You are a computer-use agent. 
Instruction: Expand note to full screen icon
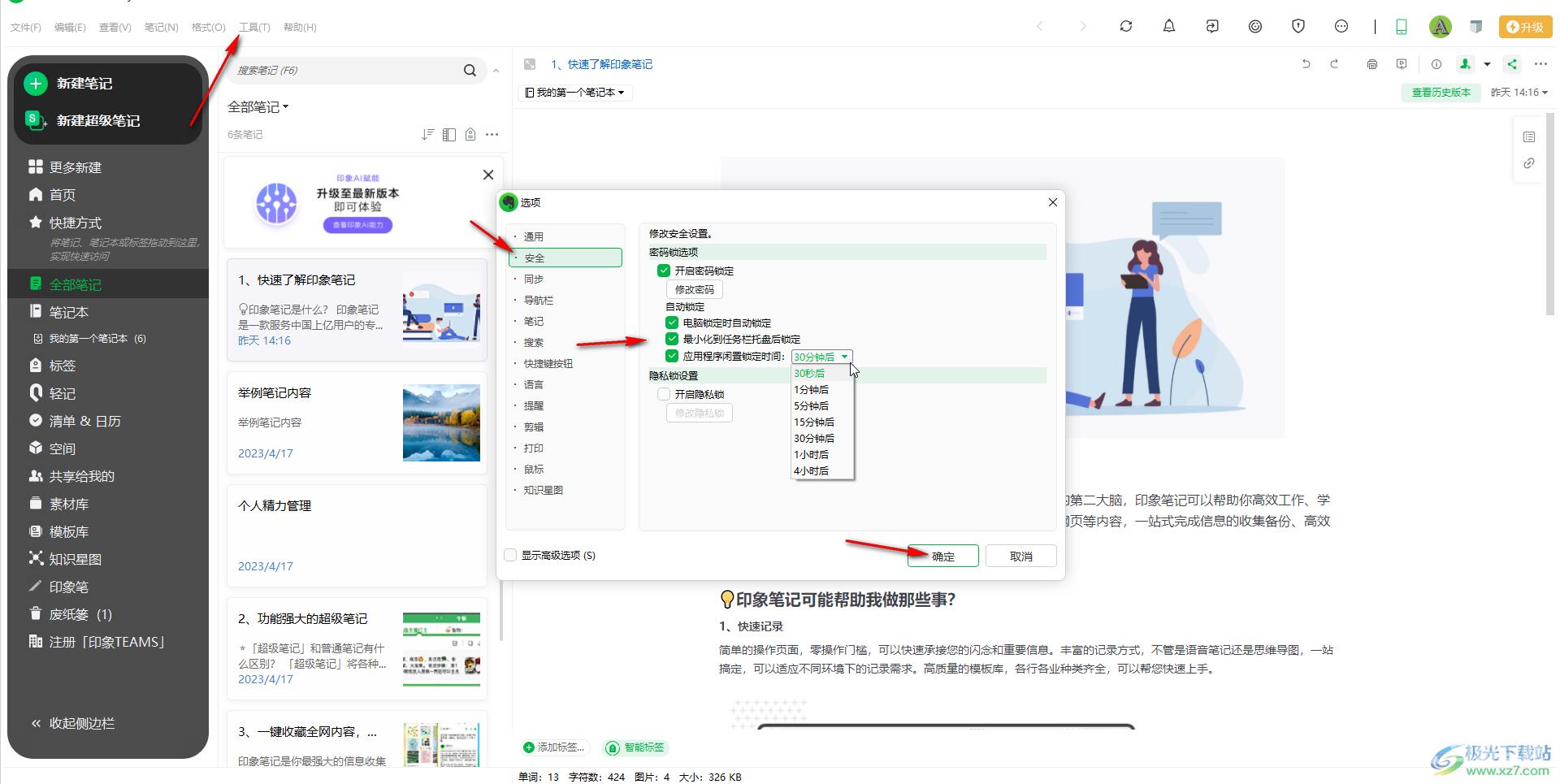pyautogui.click(x=530, y=64)
